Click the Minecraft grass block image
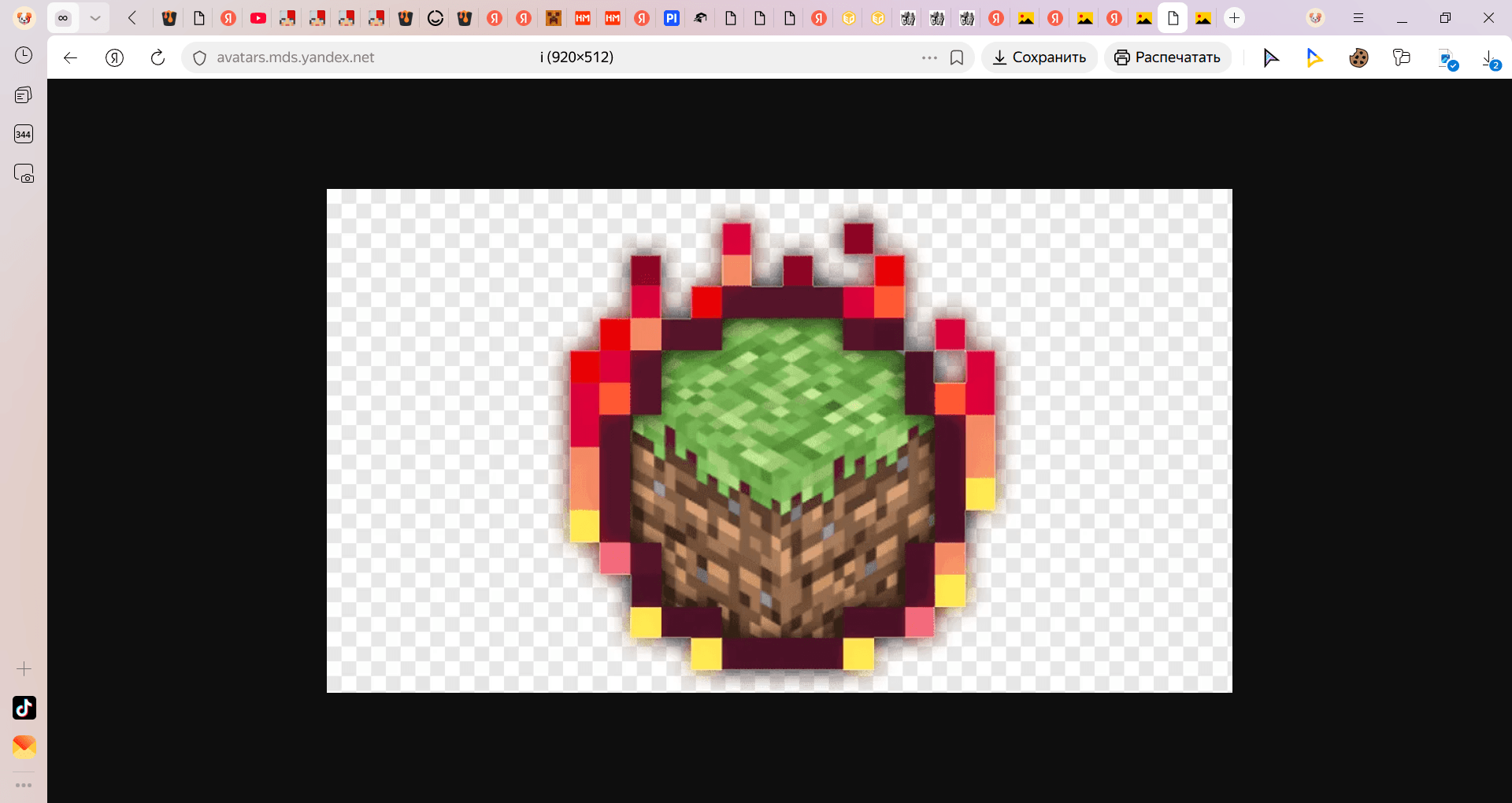This screenshot has width=1512, height=803. pyautogui.click(x=780, y=441)
